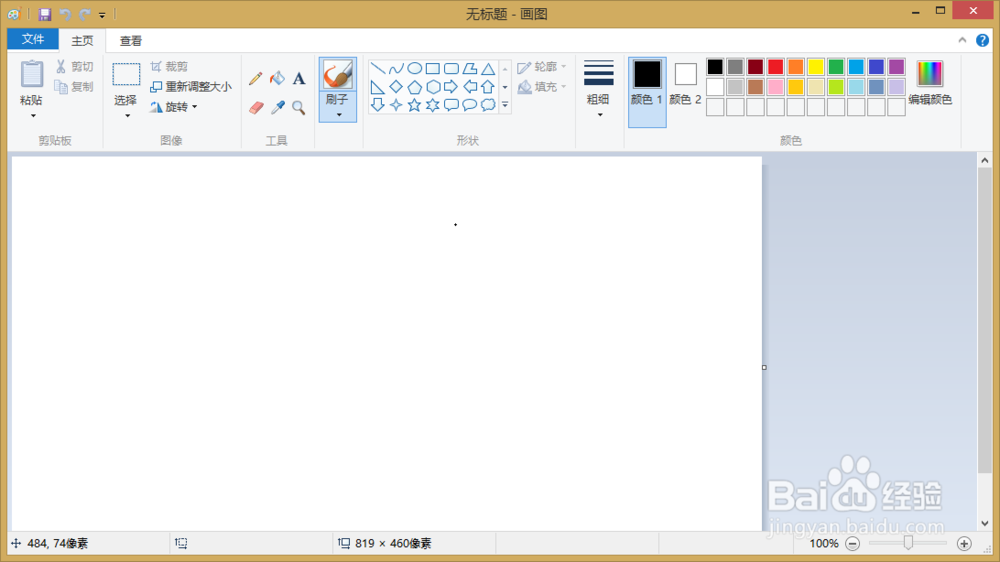Open the 粘贴 paste dropdown arrow
Image resolution: width=1000 pixels, height=562 pixels.
click(x=33, y=115)
